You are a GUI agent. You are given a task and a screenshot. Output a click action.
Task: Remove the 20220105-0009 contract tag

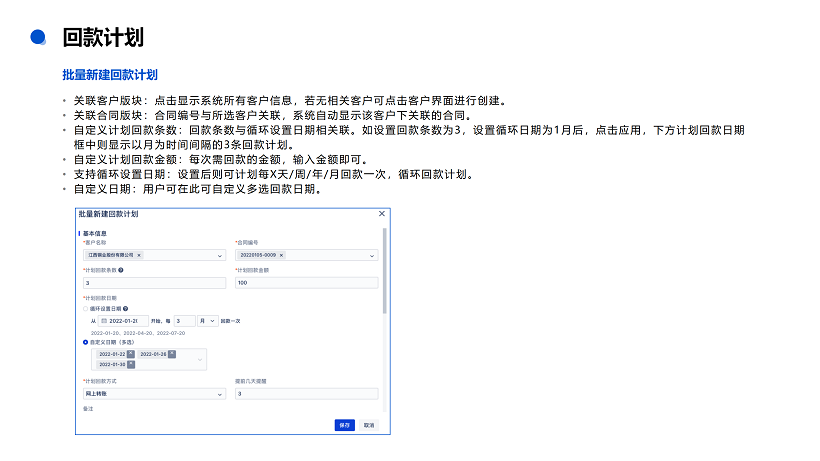[281, 255]
